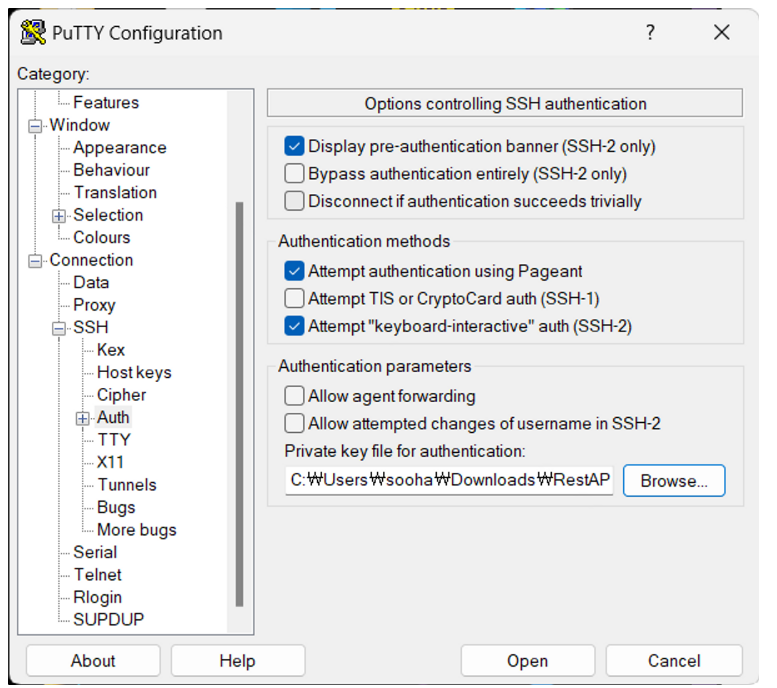Select the SUPDUP category
The height and width of the screenshot is (688, 777).
click(x=109, y=620)
